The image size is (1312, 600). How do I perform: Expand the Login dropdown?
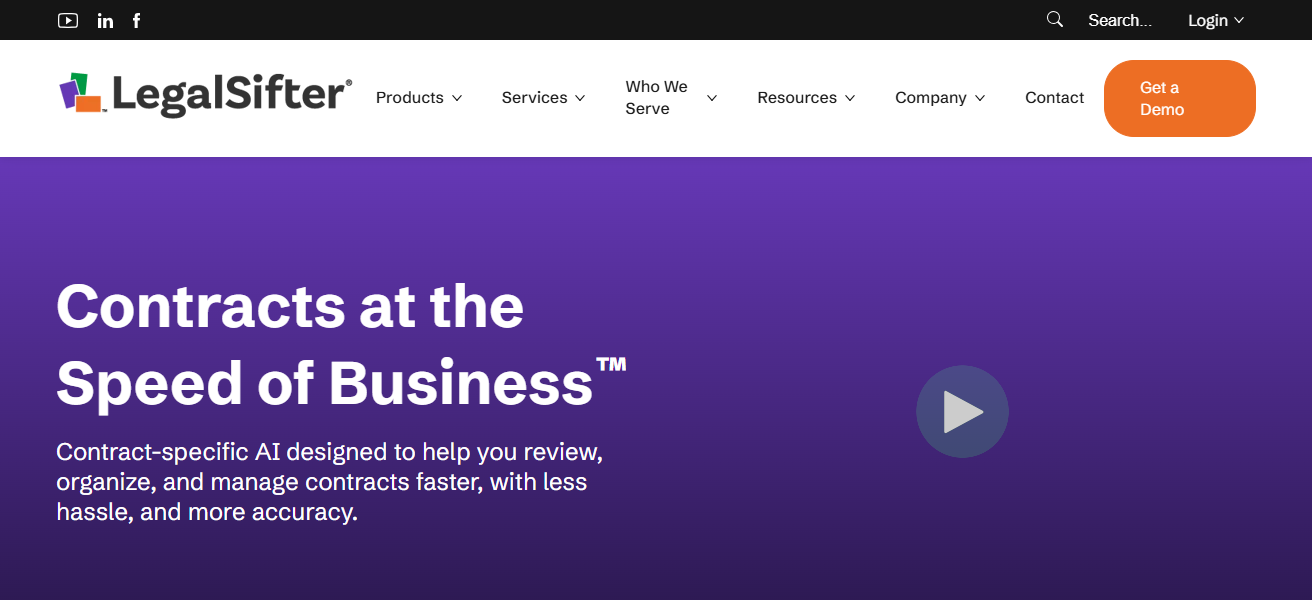1215,20
